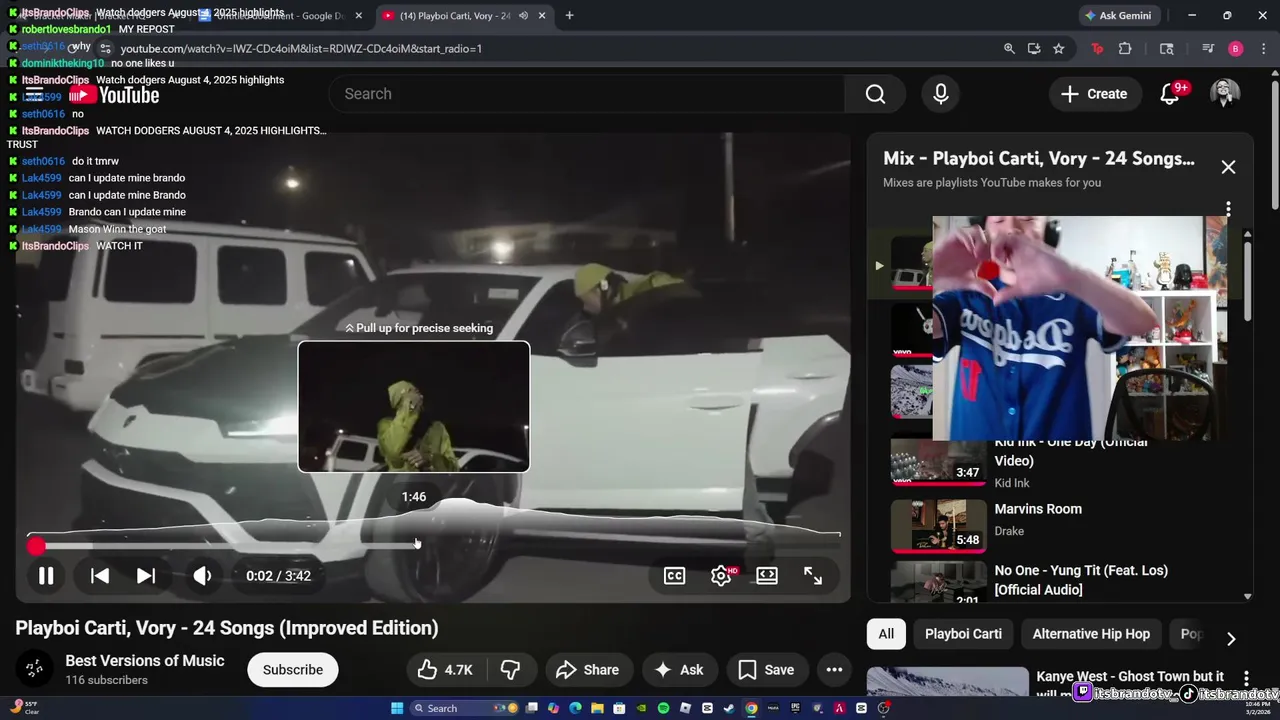Skip to the next video in mix

point(146,576)
